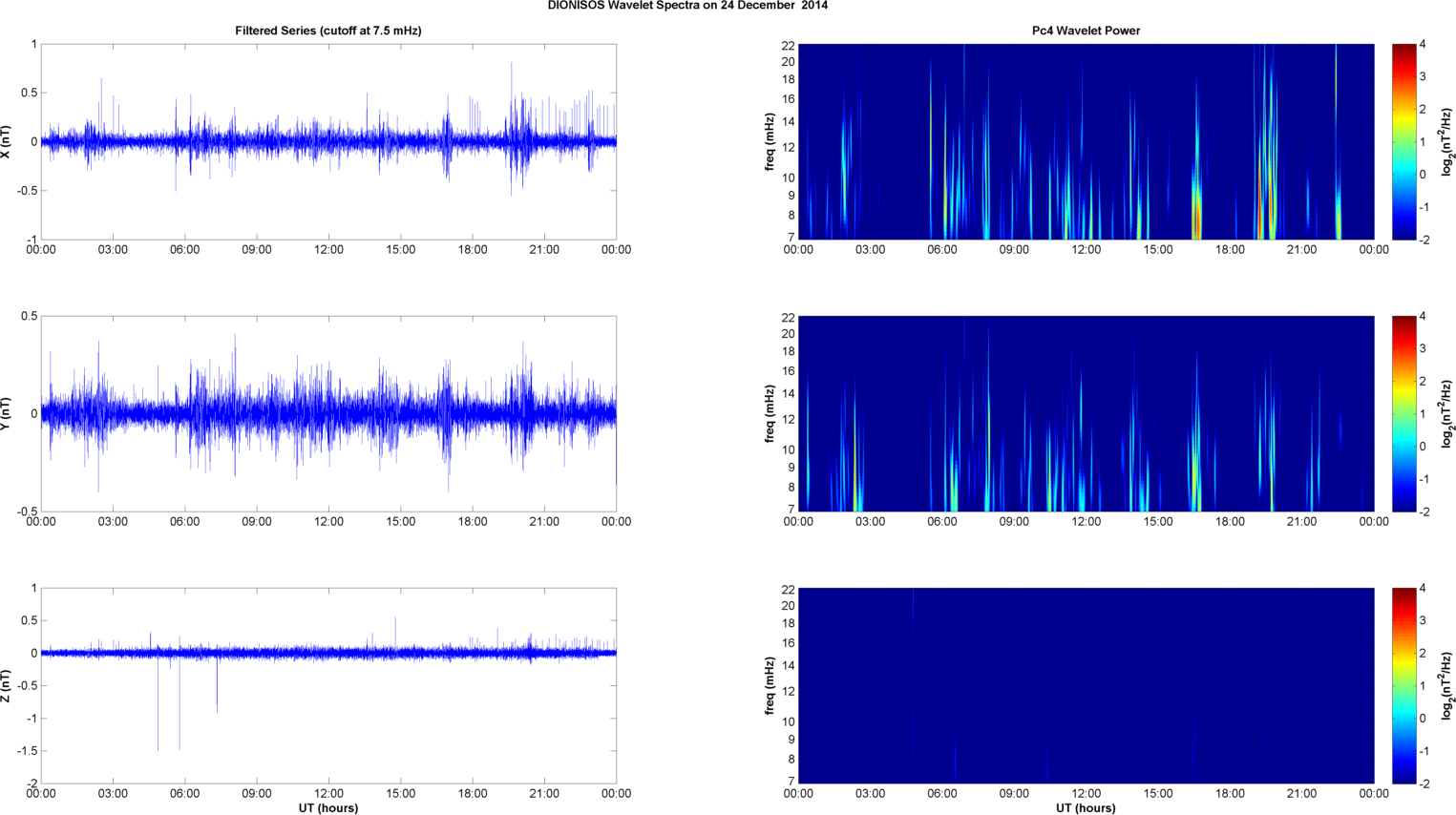
Task: Click inside the Y component filtered series plot
Action: pos(328,413)
